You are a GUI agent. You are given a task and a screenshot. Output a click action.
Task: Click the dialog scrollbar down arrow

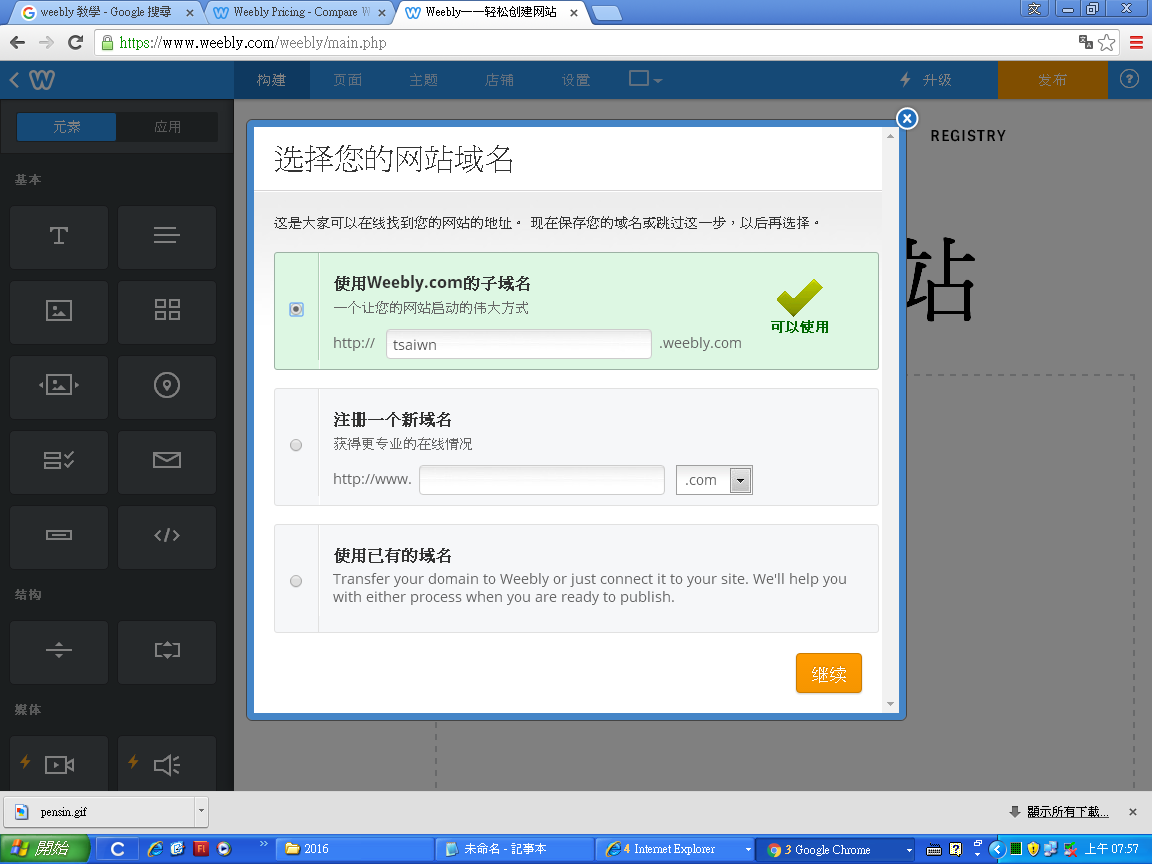(890, 704)
